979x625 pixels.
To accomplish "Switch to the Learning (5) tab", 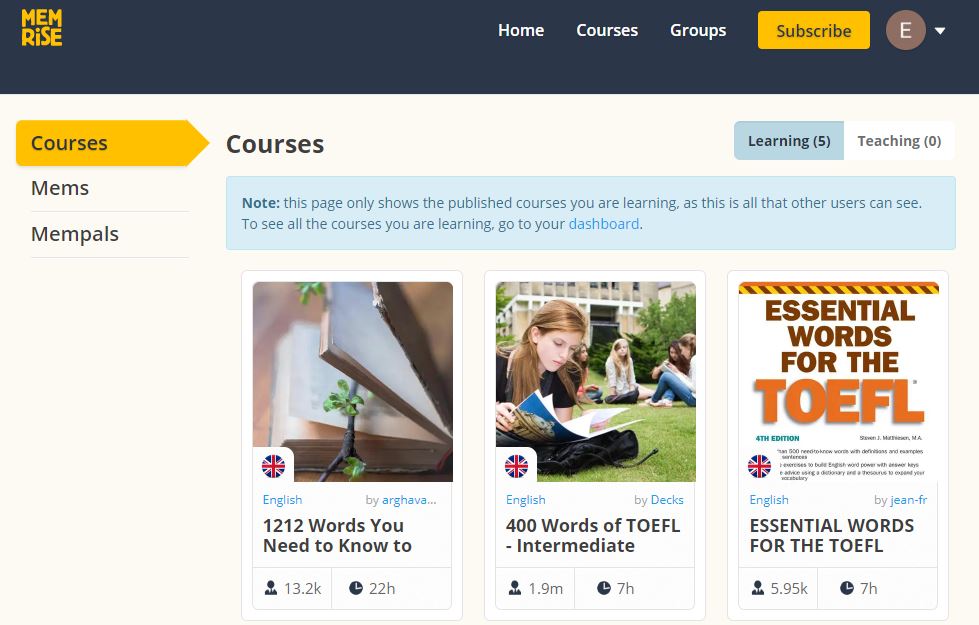I will pos(789,140).
